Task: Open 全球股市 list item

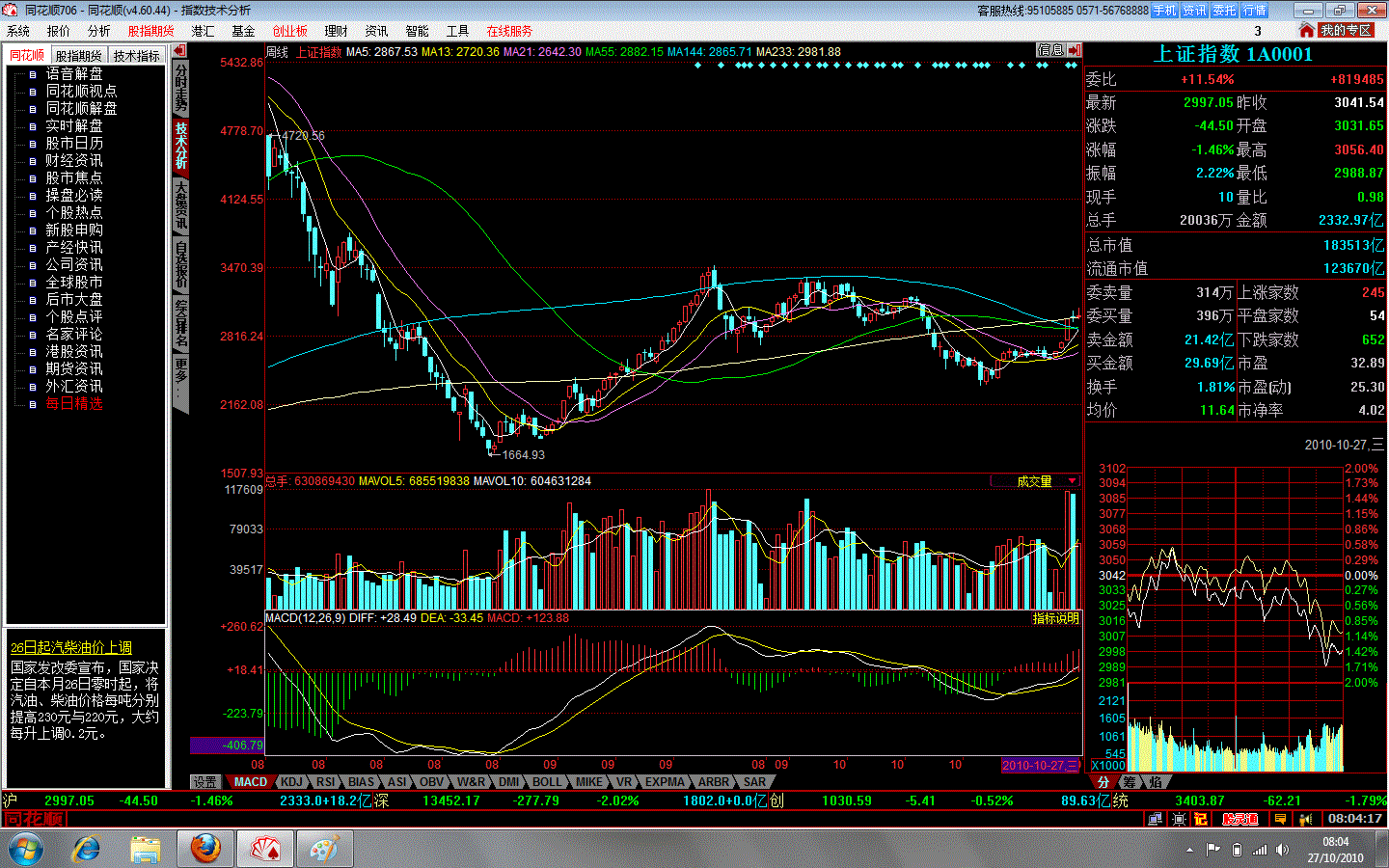Action: [x=74, y=282]
